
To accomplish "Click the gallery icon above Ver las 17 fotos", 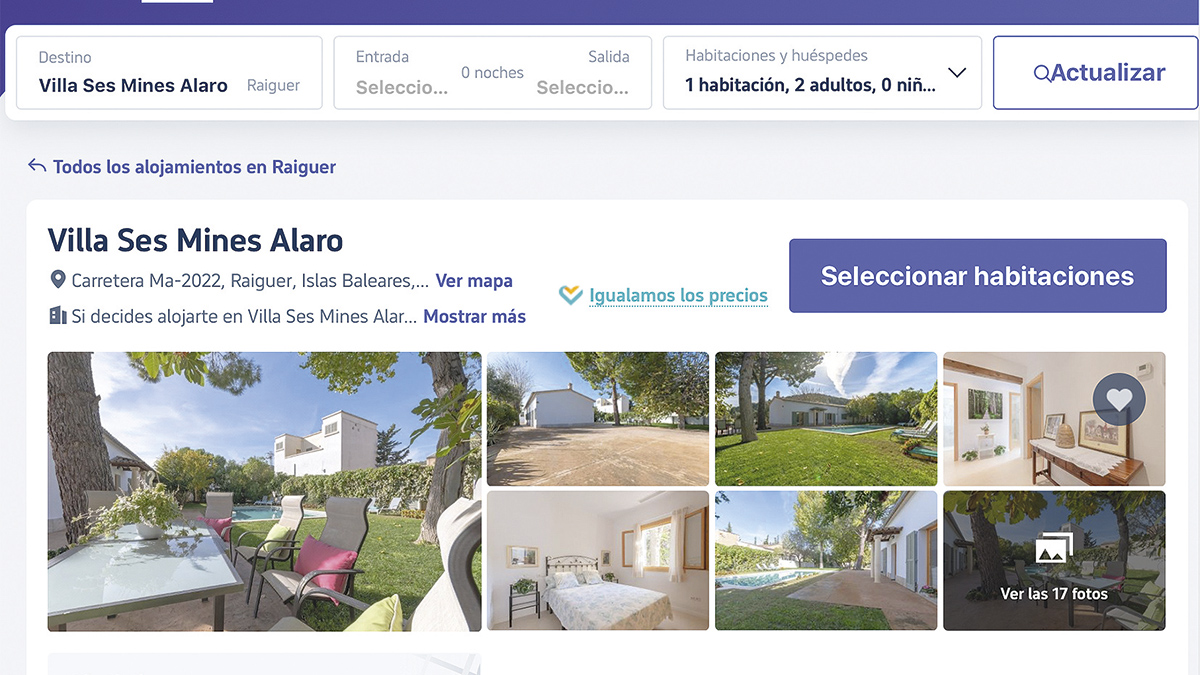I will pos(1054,549).
